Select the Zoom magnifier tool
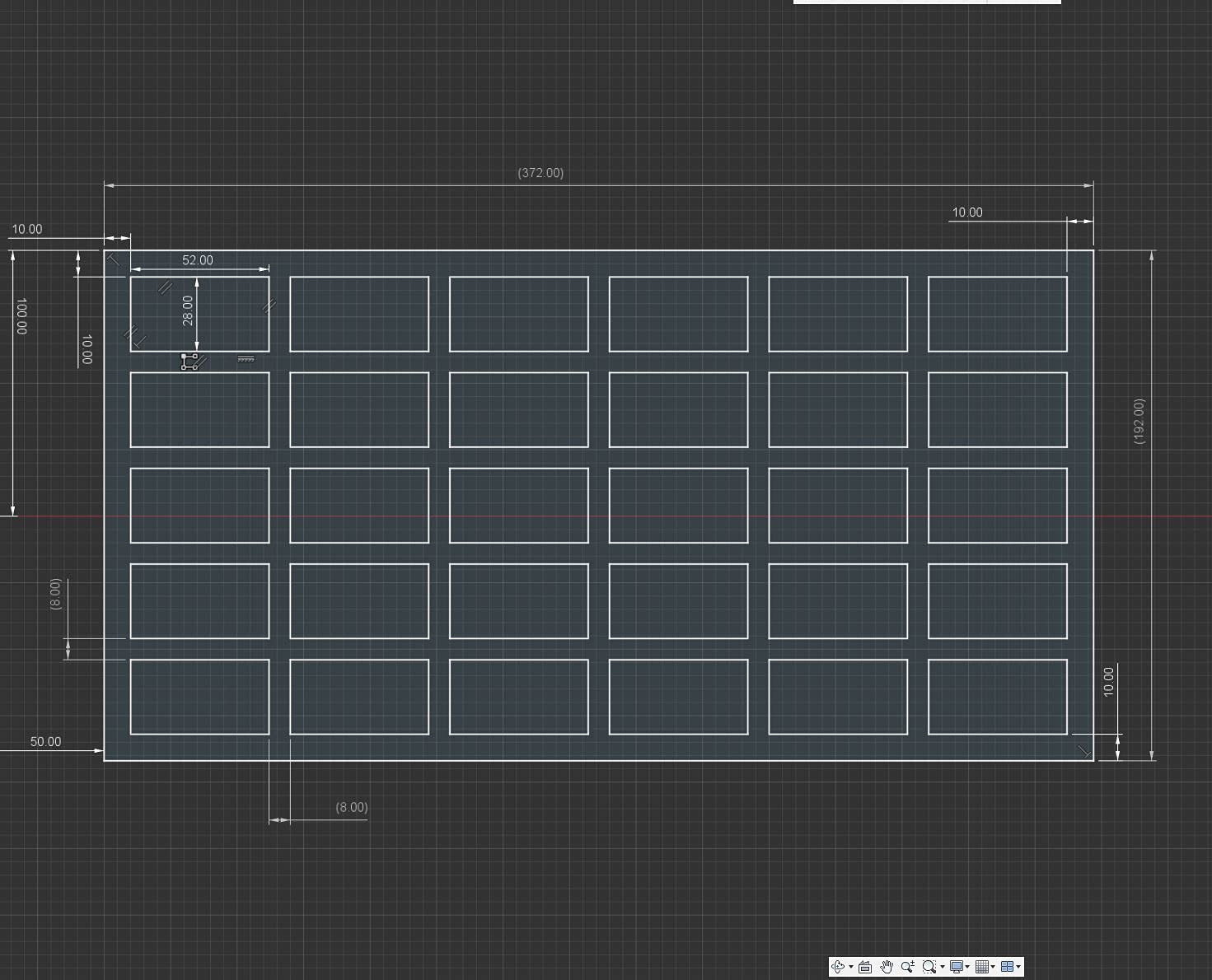 908,966
